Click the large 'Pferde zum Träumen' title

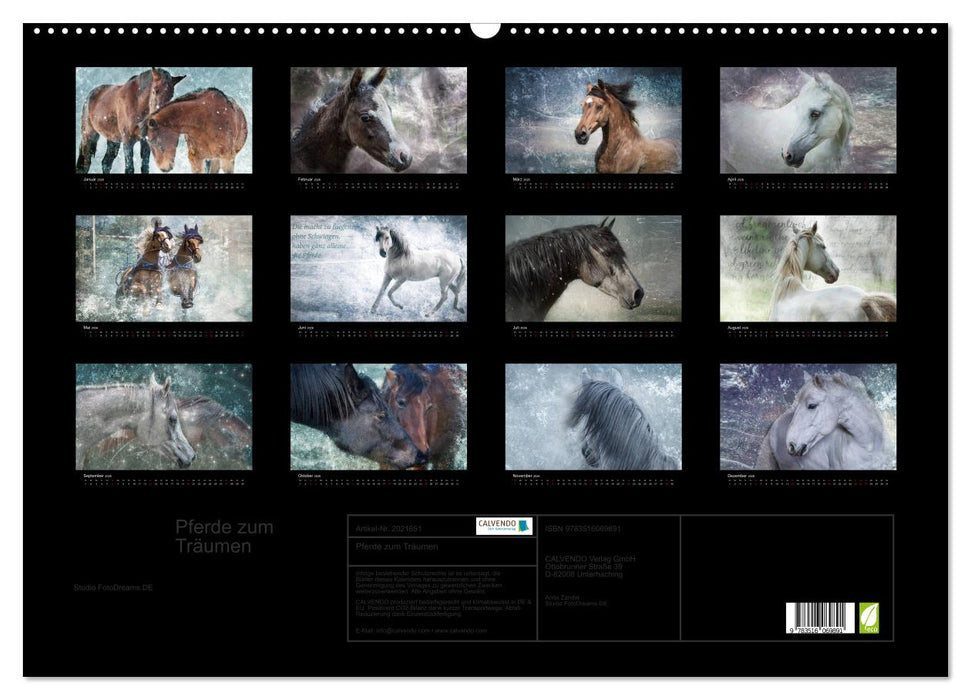pyautogui.click(x=224, y=537)
